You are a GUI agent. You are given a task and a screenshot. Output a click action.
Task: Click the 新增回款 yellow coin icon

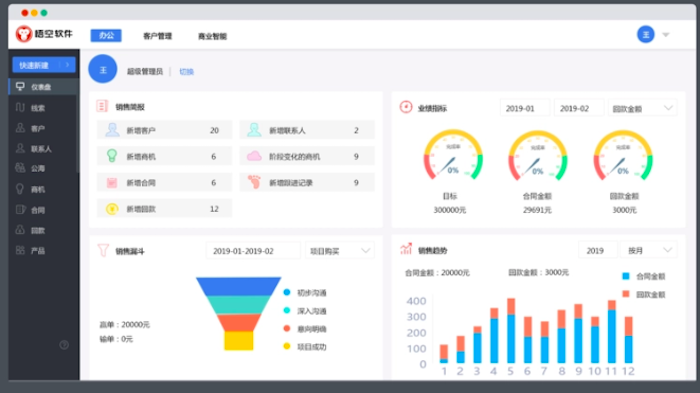click(112, 209)
